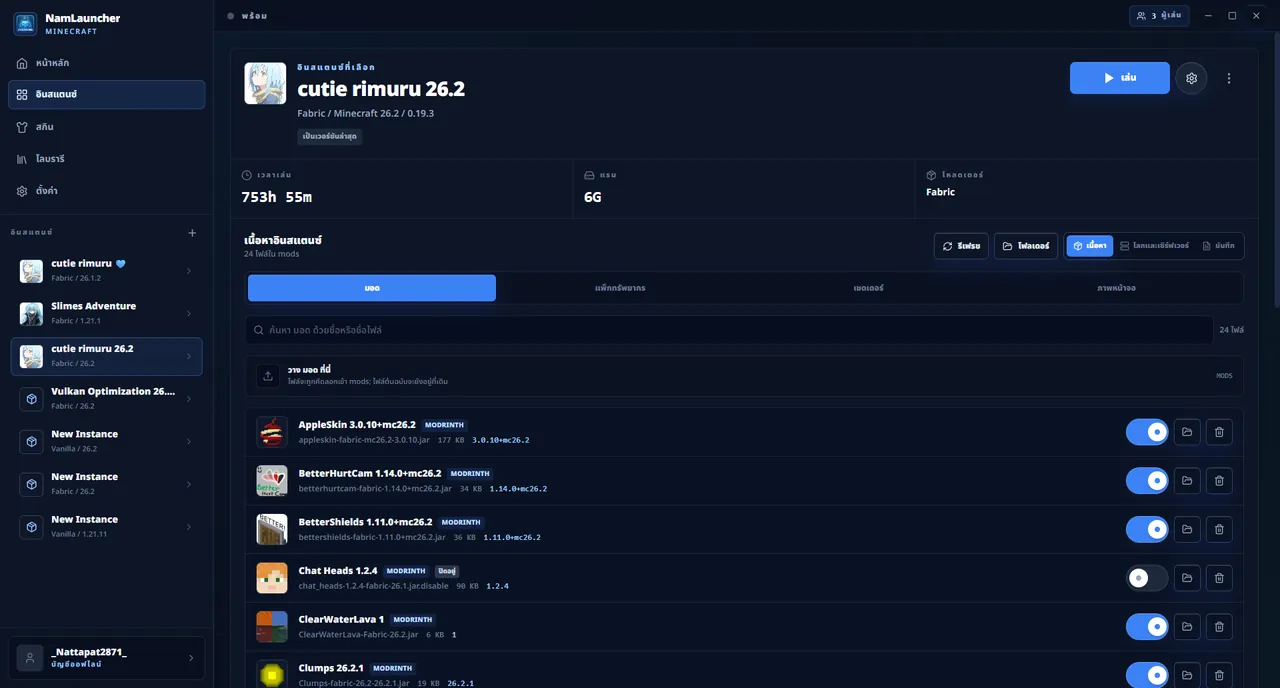Switch to the shaders (เชดเดอร์) tab
Viewport: 1280px width, 688px height.
click(x=868, y=288)
